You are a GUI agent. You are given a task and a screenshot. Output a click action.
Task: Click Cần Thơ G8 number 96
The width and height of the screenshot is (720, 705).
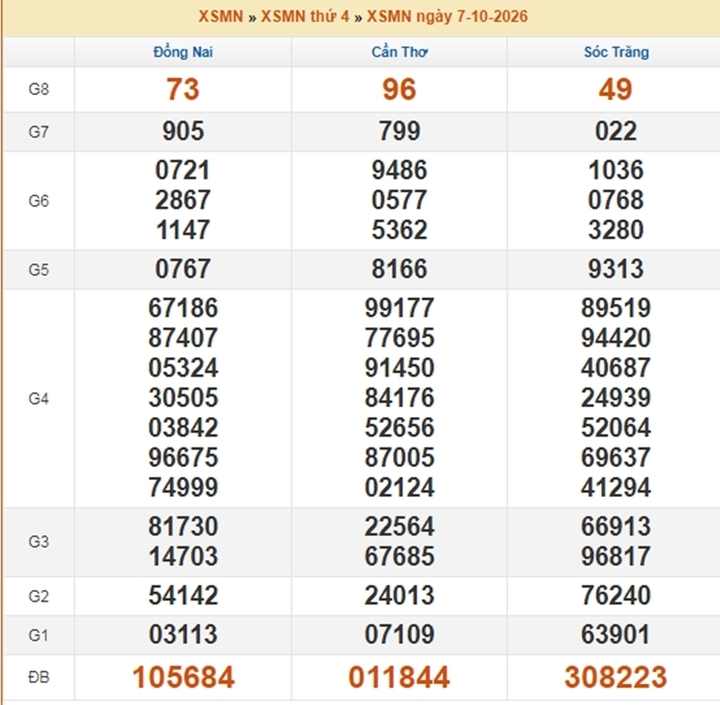(x=399, y=89)
